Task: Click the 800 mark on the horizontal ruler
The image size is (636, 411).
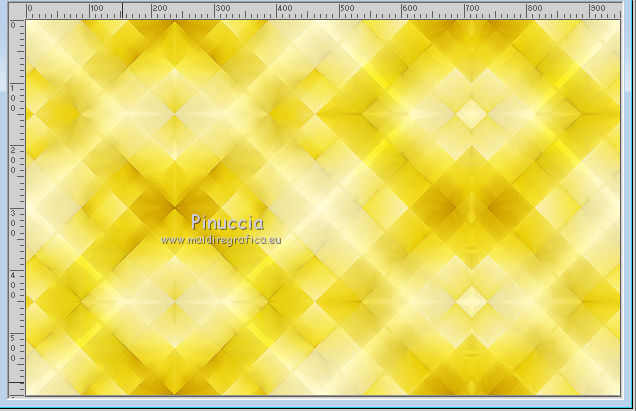Action: point(535,8)
